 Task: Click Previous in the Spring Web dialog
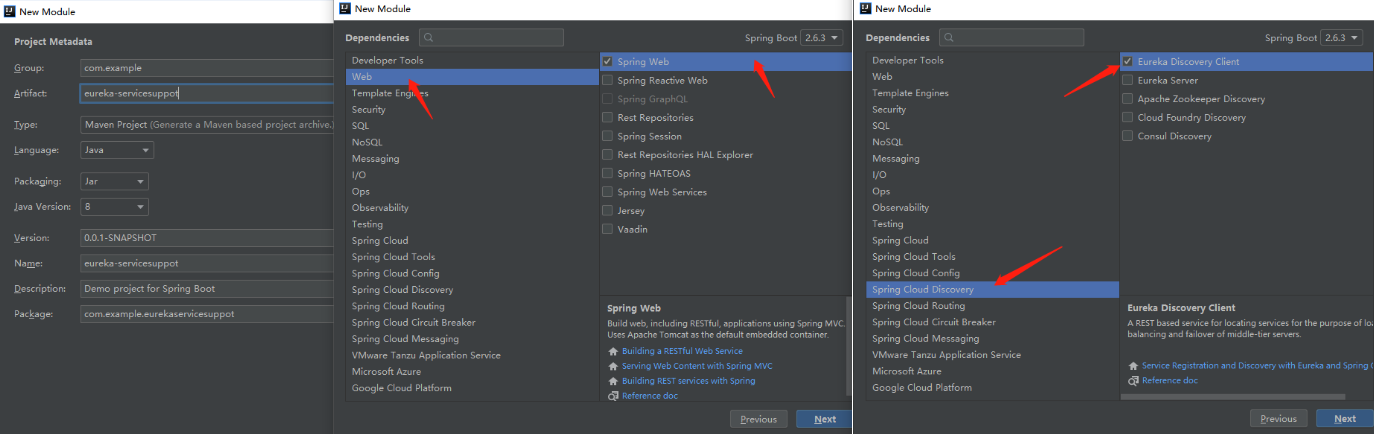click(x=759, y=419)
